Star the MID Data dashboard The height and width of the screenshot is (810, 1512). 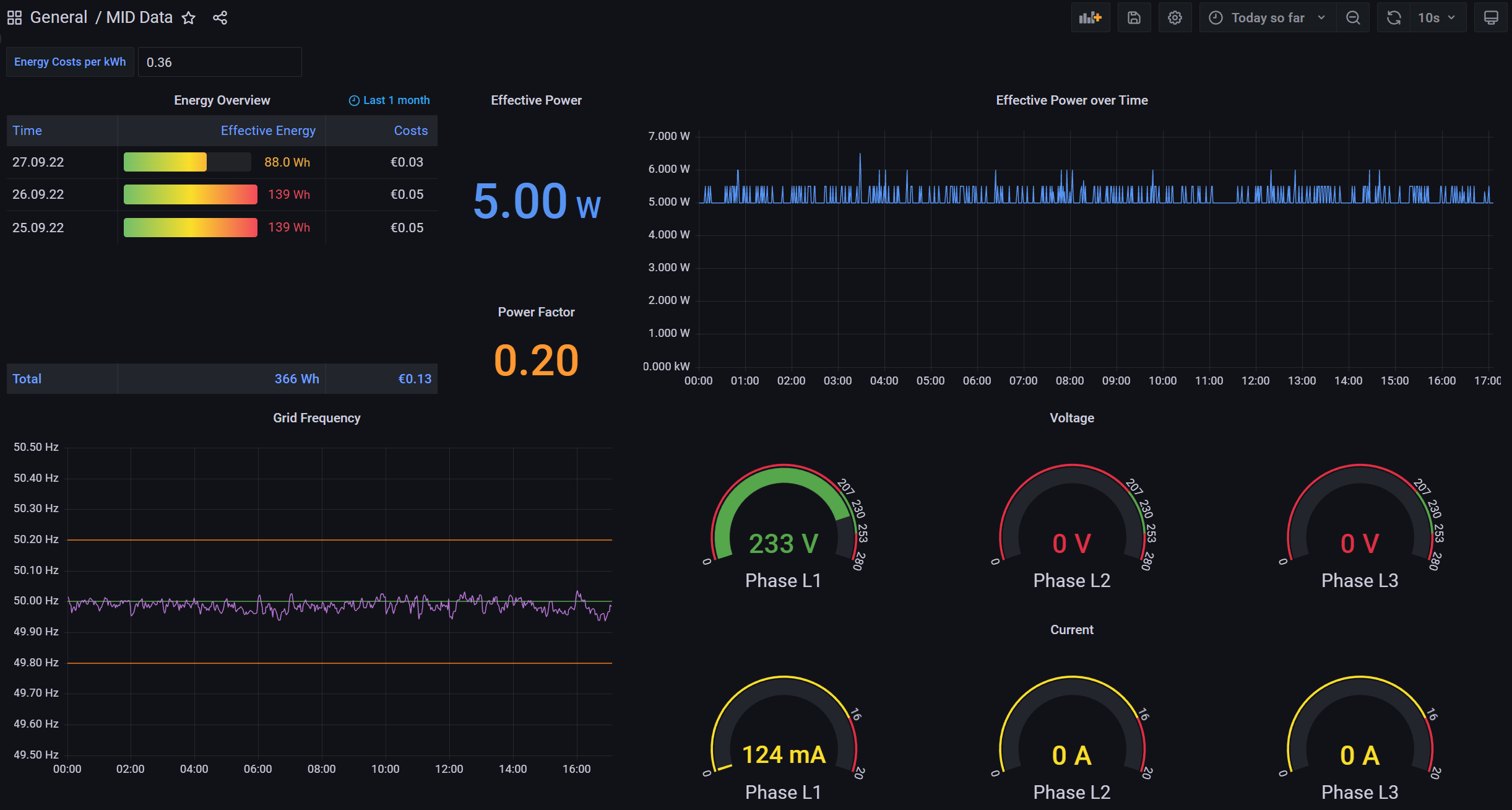(x=189, y=18)
